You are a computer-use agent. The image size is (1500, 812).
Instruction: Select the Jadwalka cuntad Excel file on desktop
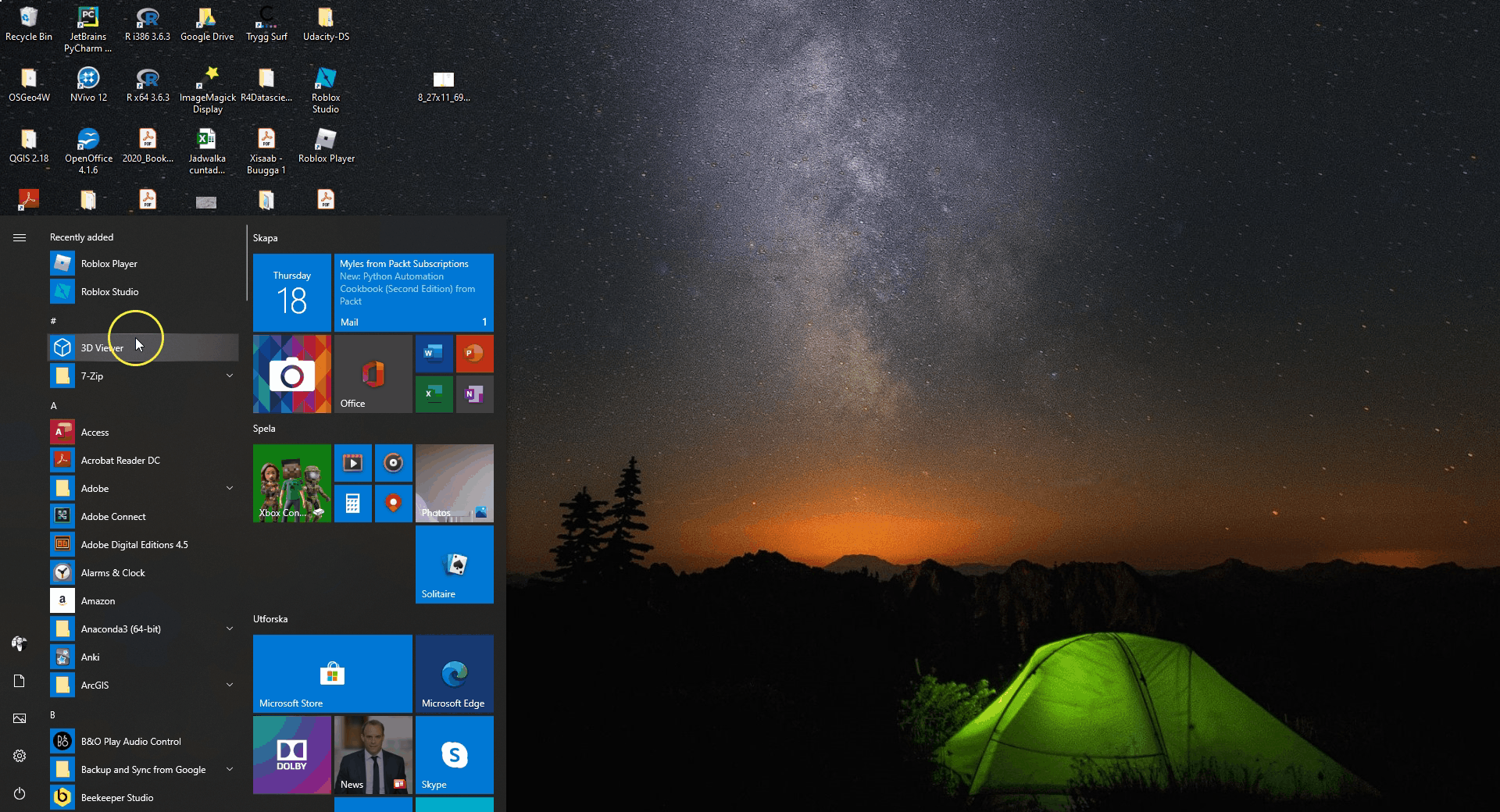(x=207, y=151)
